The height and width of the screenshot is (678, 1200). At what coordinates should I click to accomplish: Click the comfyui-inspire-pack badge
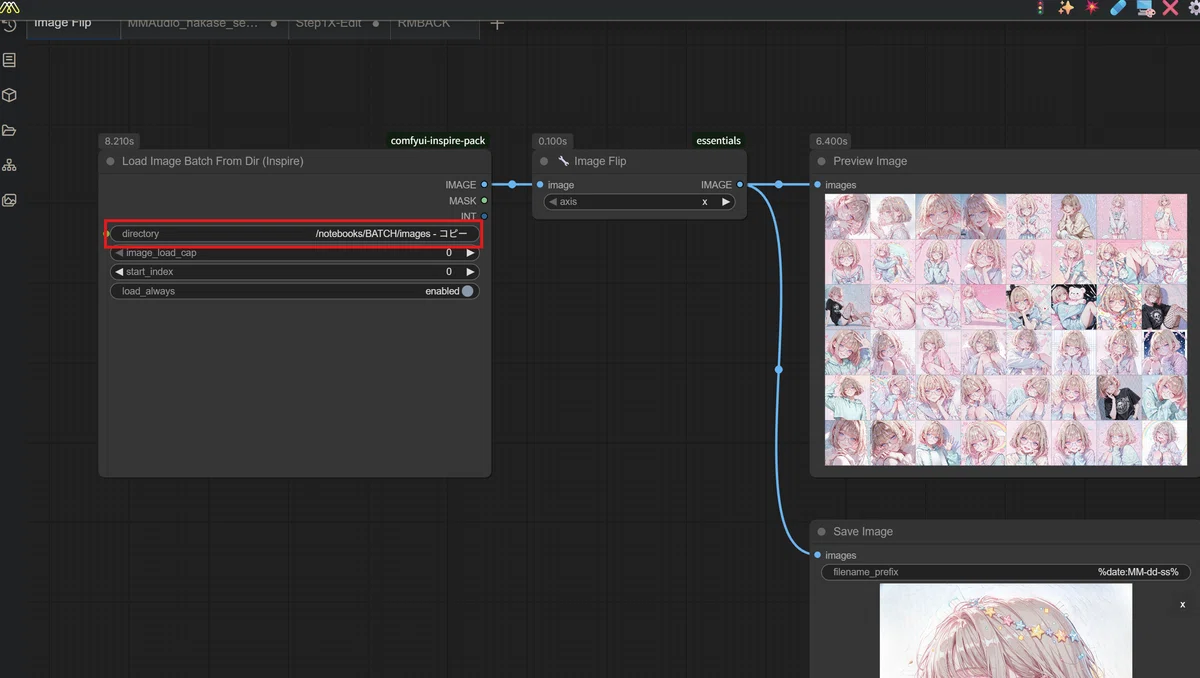[438, 141]
